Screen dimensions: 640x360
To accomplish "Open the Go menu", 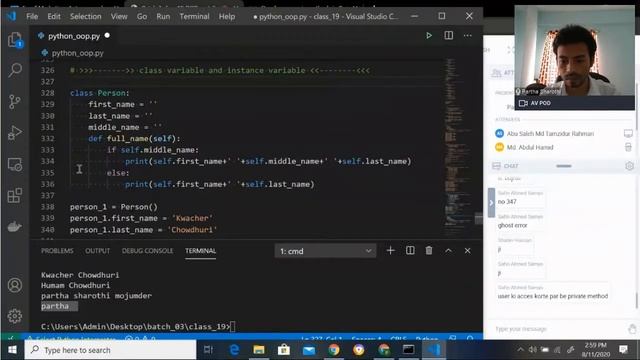I will click(142, 16).
